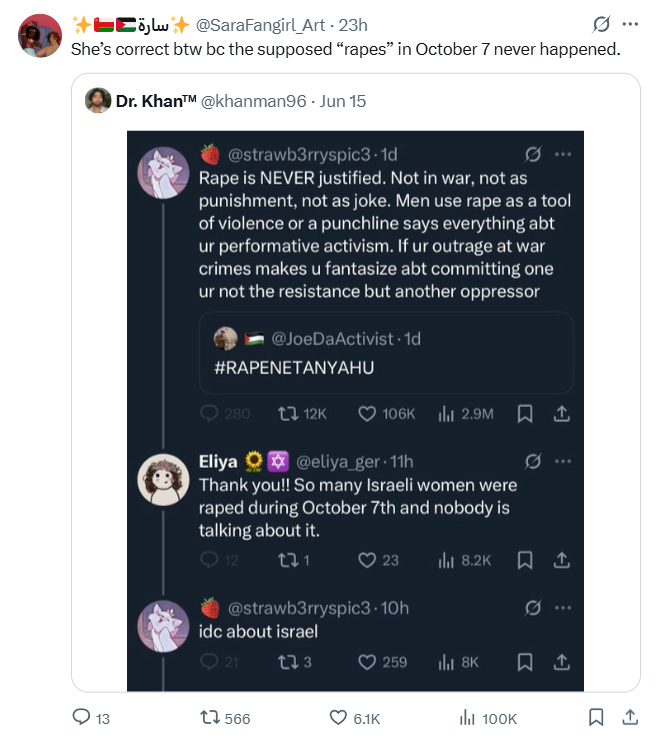Click retweet icon showing 12K reposts
The height and width of the screenshot is (739, 656).
coord(287,414)
